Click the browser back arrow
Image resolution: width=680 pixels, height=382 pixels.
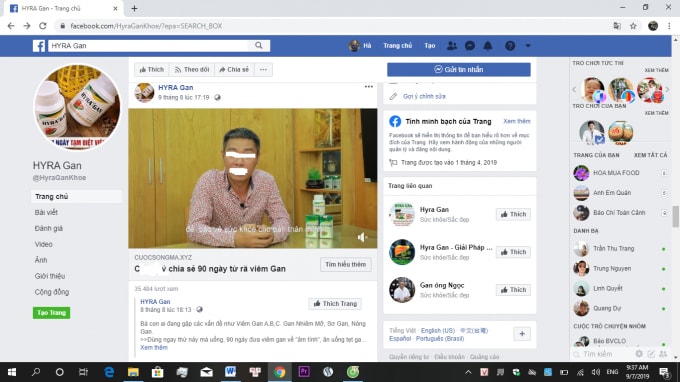click(11, 26)
